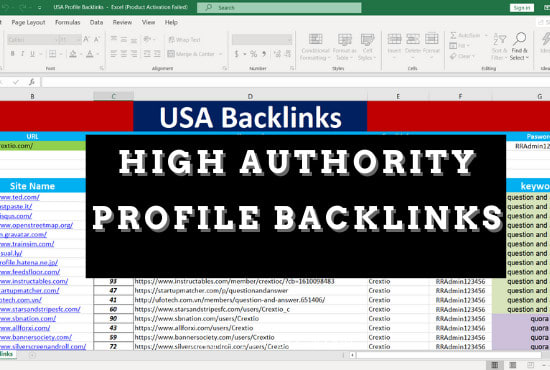Click the fx Insert Function icon
Screen dimensions: 550x370
[x=32, y=82]
